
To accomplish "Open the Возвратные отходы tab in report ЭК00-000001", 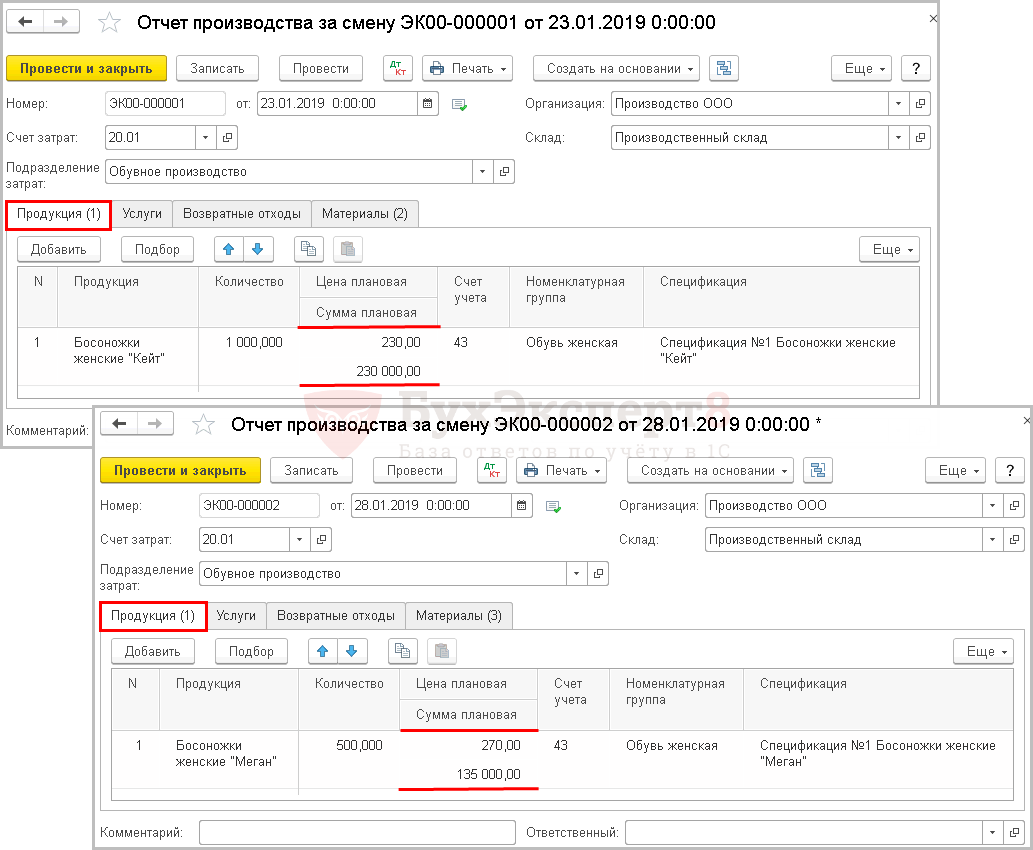I will 241,213.
